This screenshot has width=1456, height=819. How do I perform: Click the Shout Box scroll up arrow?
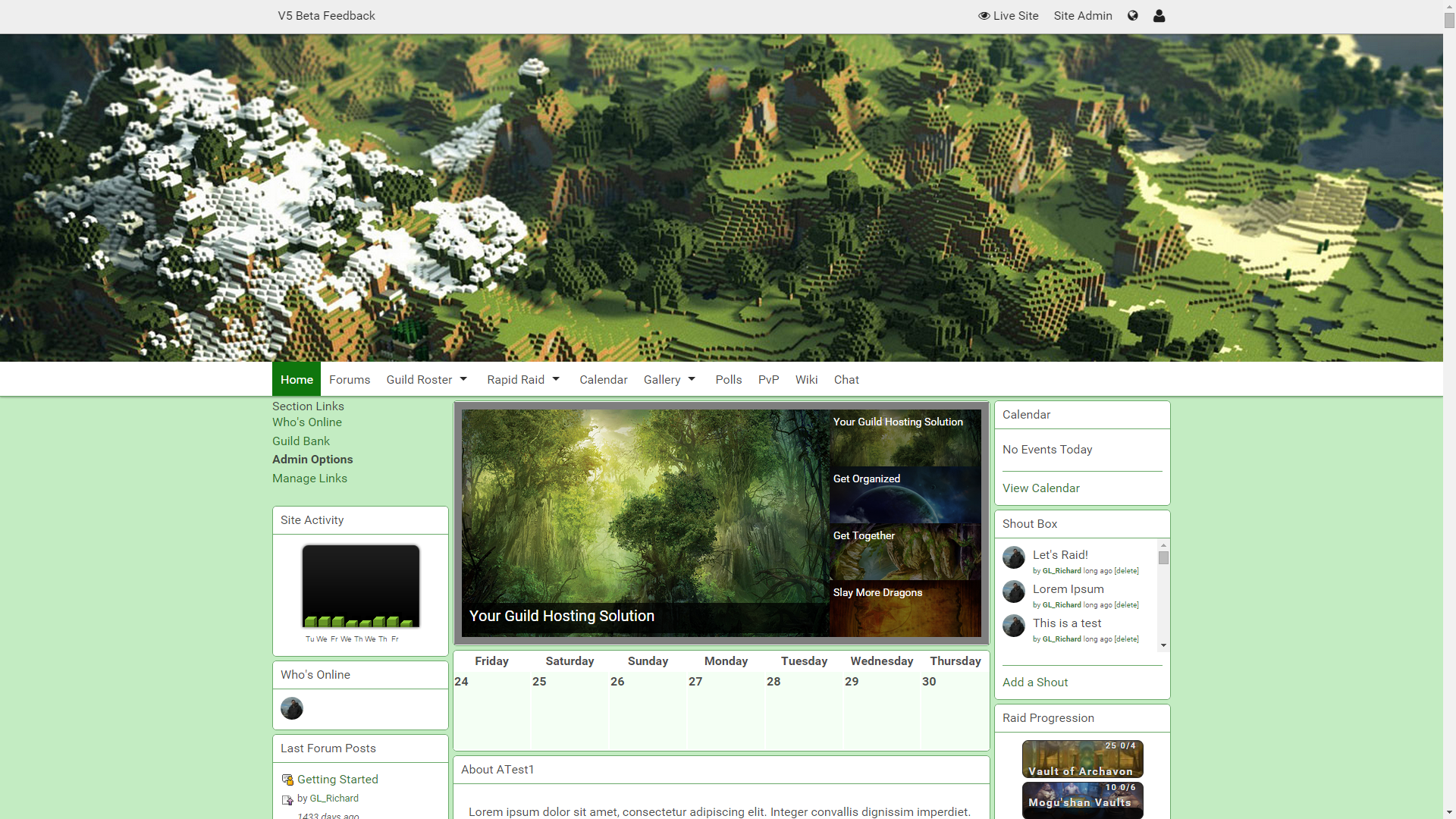click(x=1163, y=545)
